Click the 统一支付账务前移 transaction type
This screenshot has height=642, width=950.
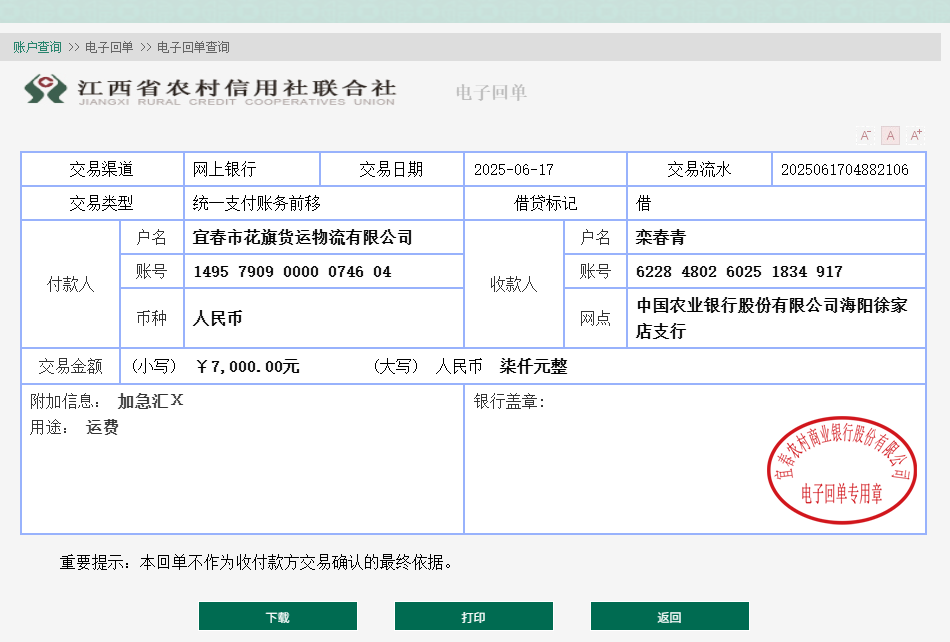[x=256, y=204]
